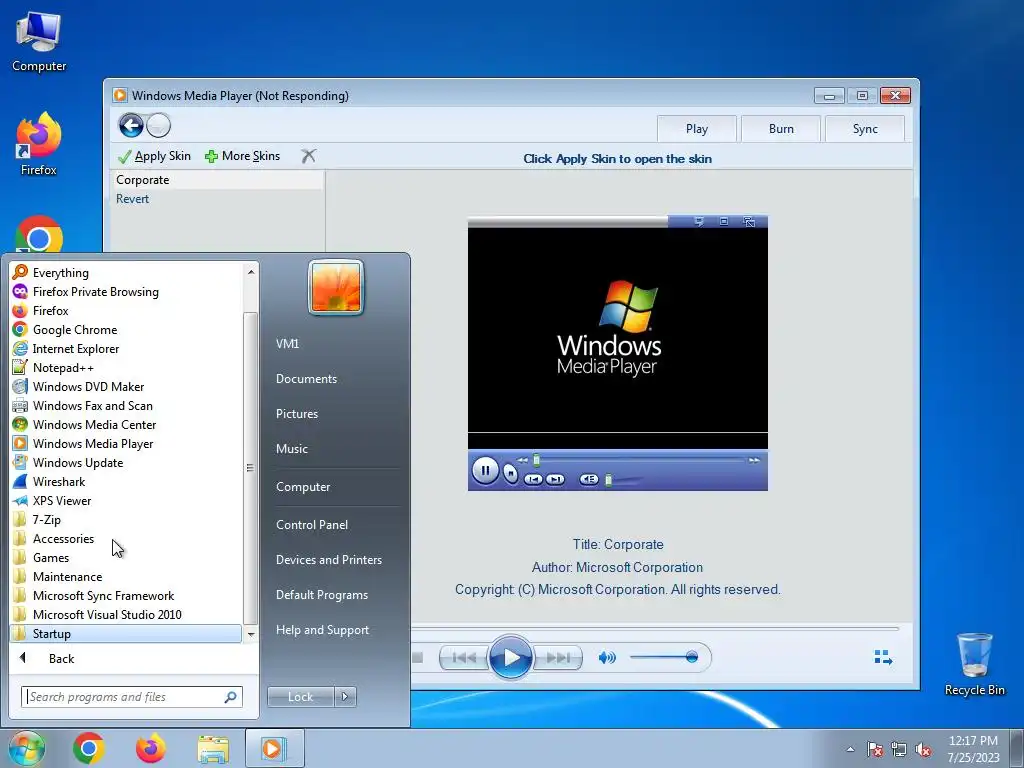Image resolution: width=1024 pixels, height=768 pixels.
Task: Click the user account picture
Action: (x=336, y=287)
